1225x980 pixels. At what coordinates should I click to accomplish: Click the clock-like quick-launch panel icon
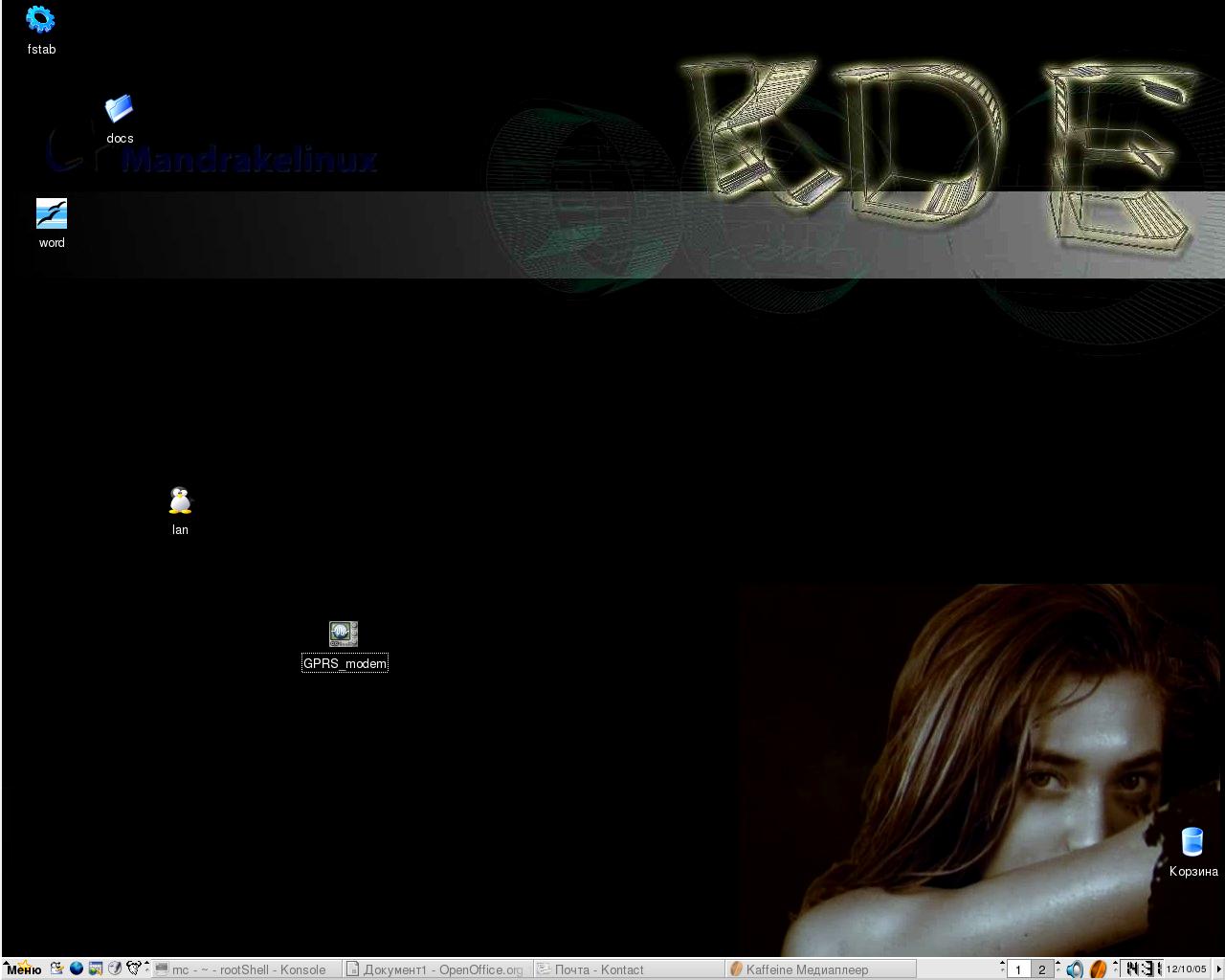[x=115, y=969]
